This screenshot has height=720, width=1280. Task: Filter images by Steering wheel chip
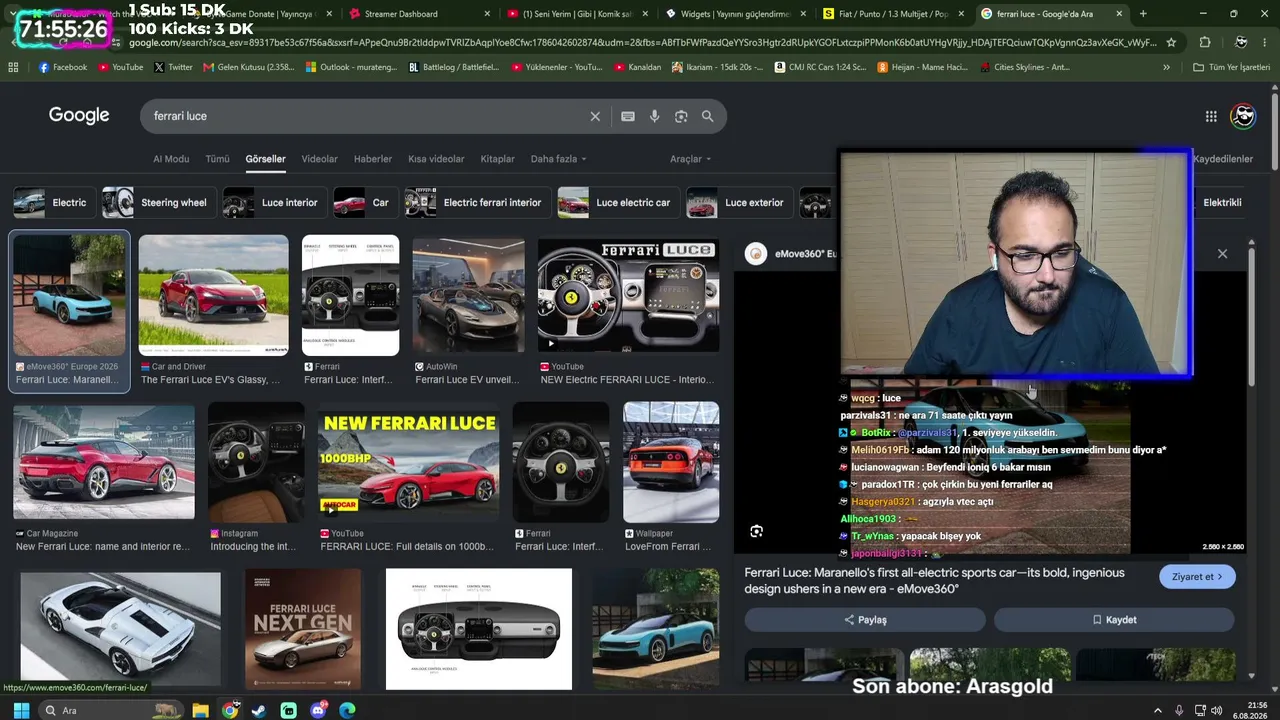pyautogui.click(x=160, y=202)
